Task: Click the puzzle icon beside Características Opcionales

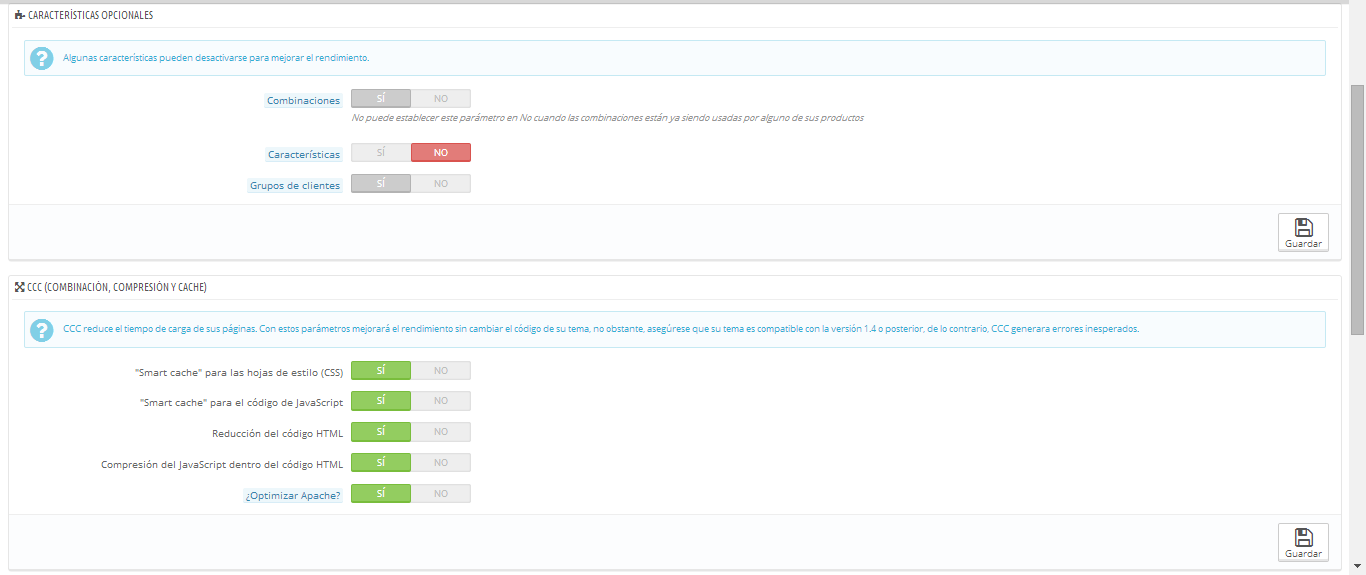Action: tap(19, 16)
